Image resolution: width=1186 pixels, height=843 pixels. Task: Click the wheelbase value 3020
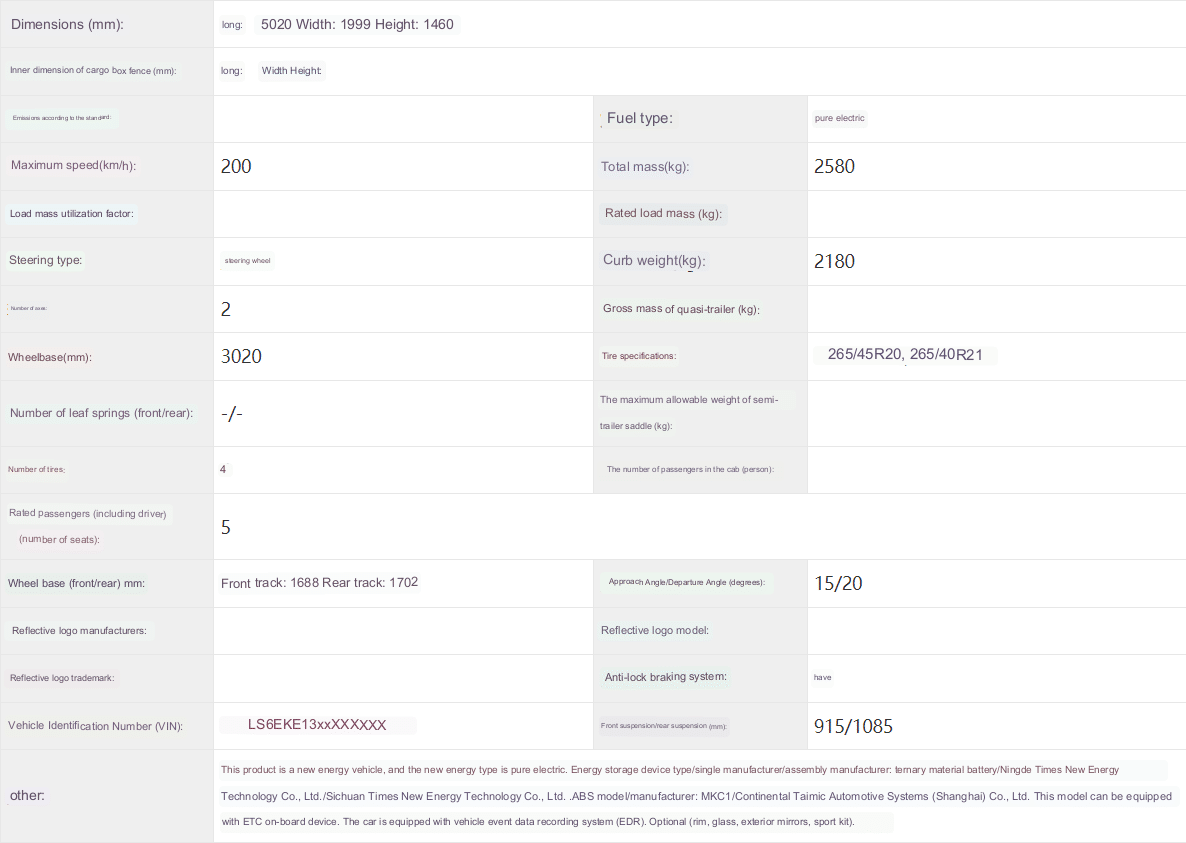[x=241, y=357]
